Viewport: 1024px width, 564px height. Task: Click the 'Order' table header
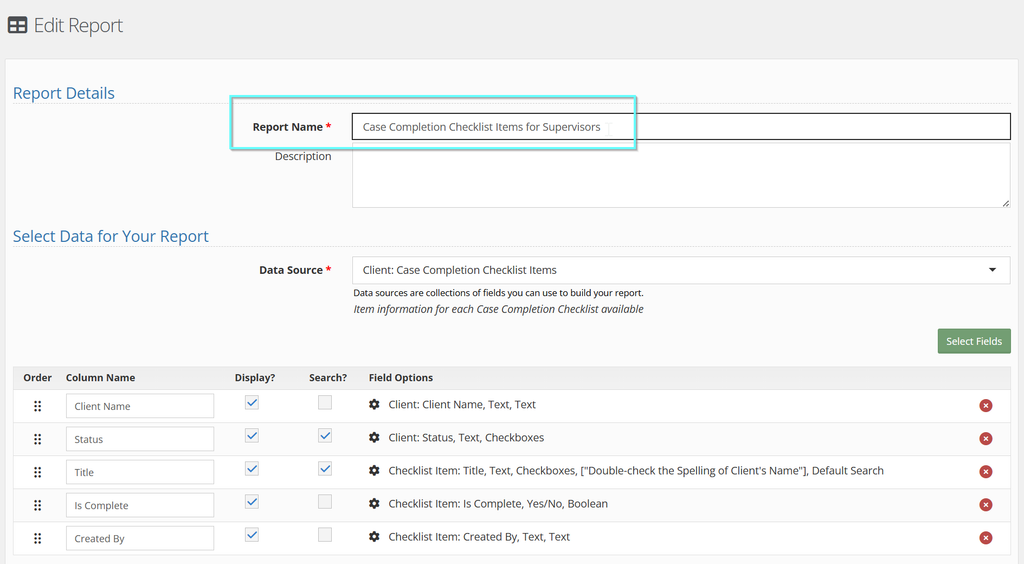(x=37, y=378)
